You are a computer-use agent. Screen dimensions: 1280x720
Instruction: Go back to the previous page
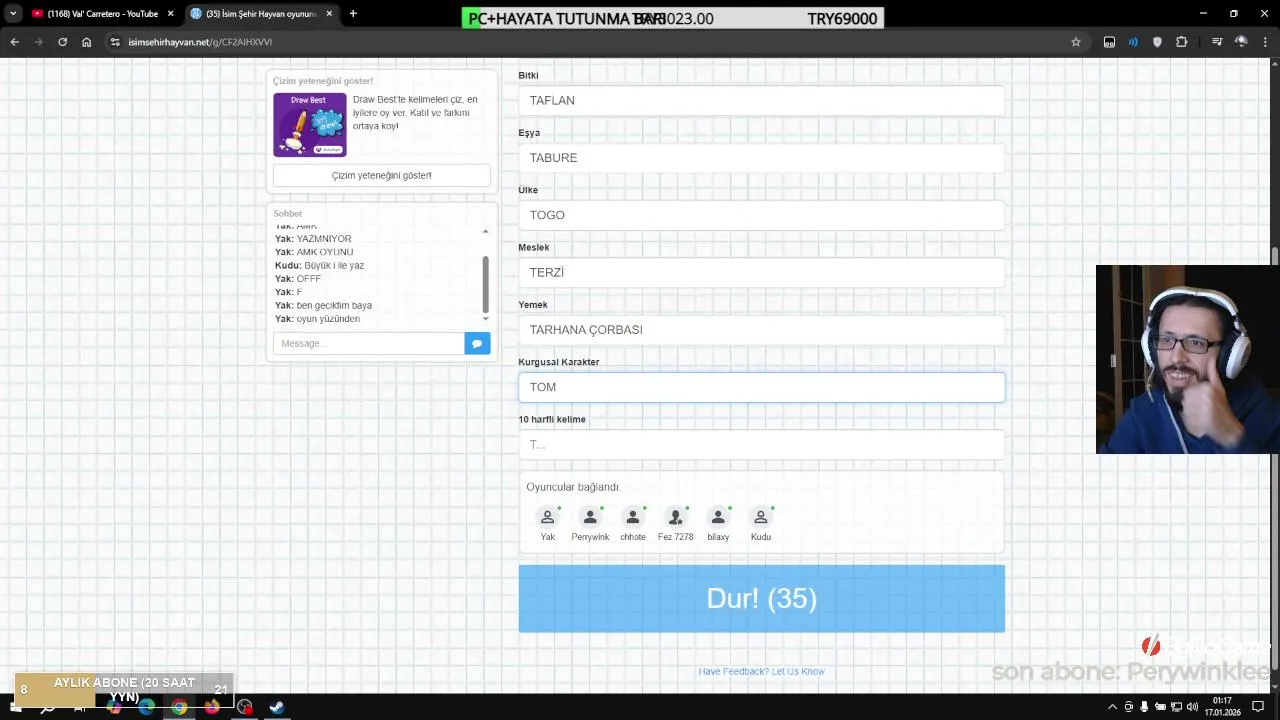pos(14,42)
